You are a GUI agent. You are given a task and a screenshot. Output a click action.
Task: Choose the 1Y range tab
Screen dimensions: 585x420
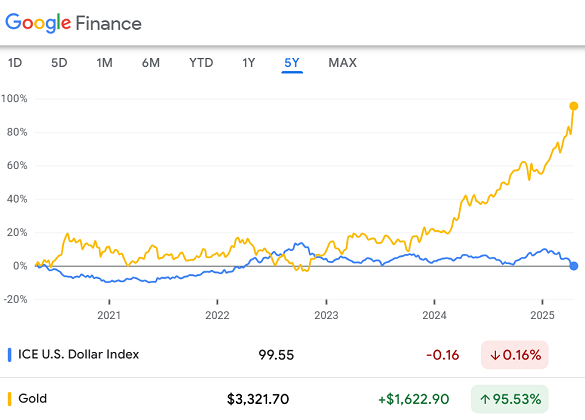[249, 63]
